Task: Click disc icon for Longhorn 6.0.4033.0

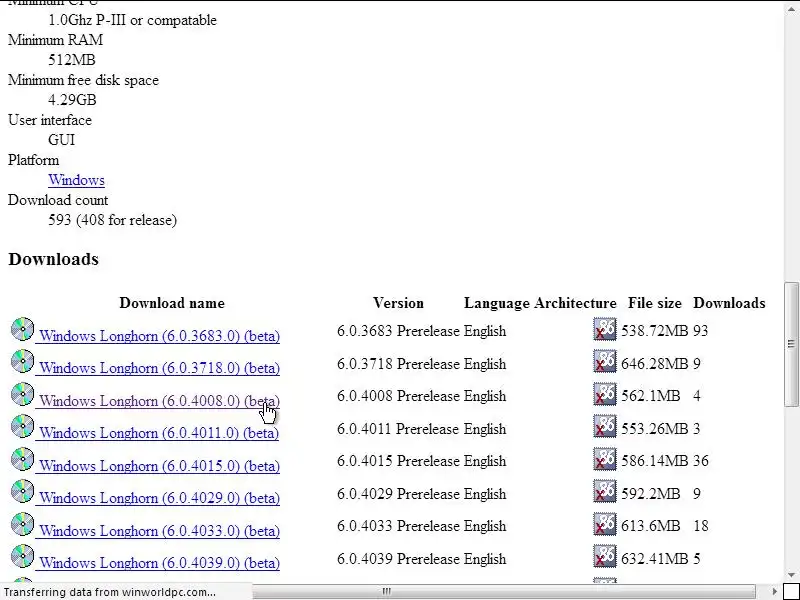Action: click(22, 524)
